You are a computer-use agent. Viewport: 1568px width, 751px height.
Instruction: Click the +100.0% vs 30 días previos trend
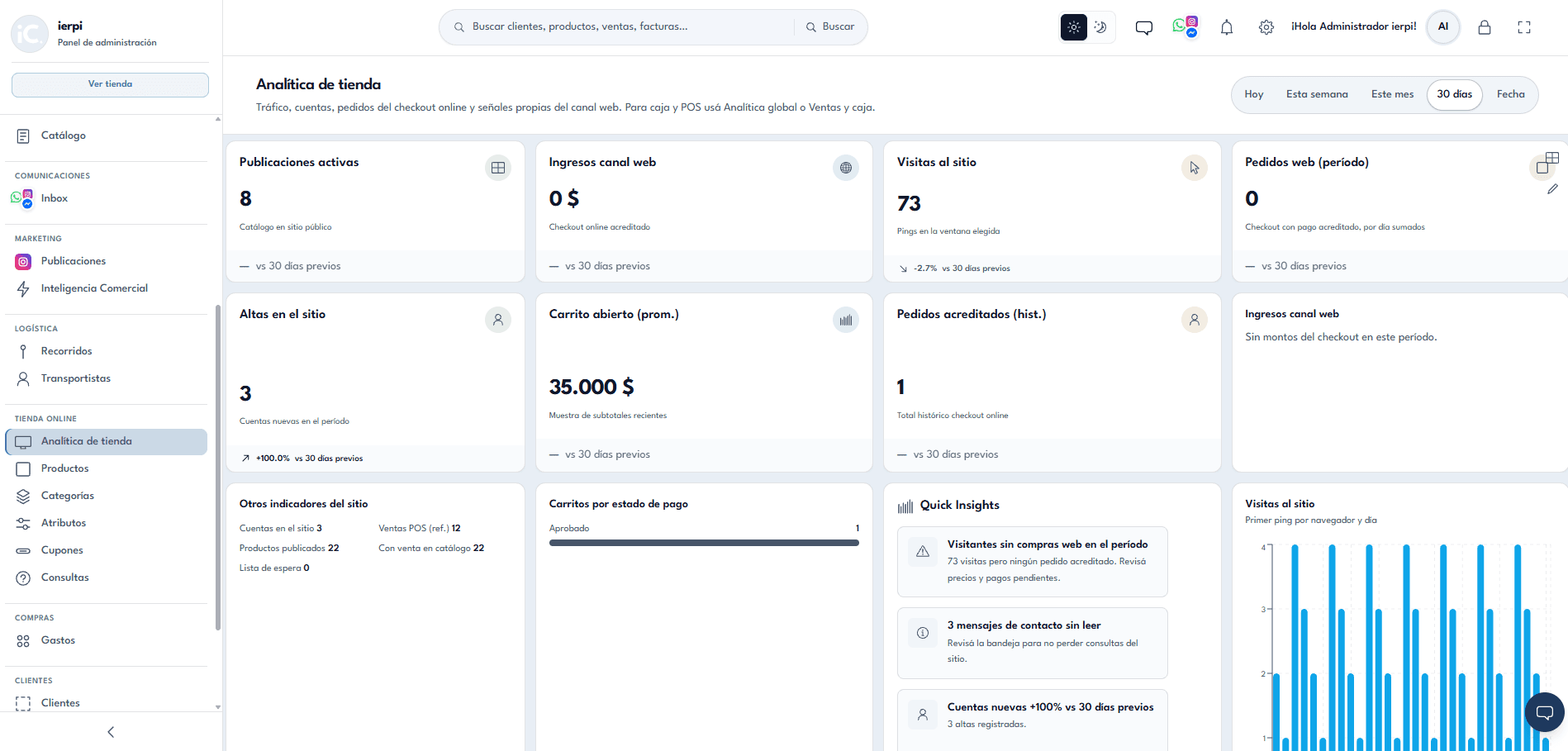(x=302, y=458)
